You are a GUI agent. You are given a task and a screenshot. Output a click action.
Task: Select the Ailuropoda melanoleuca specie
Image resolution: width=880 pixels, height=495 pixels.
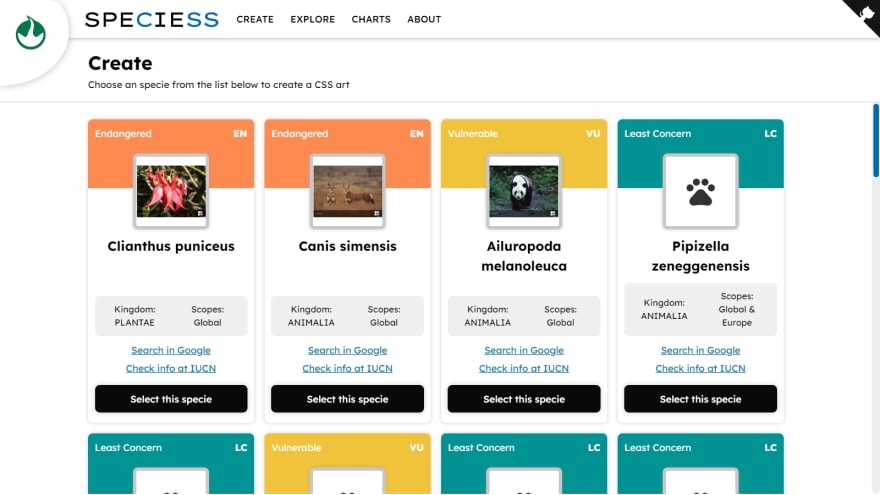(524, 399)
